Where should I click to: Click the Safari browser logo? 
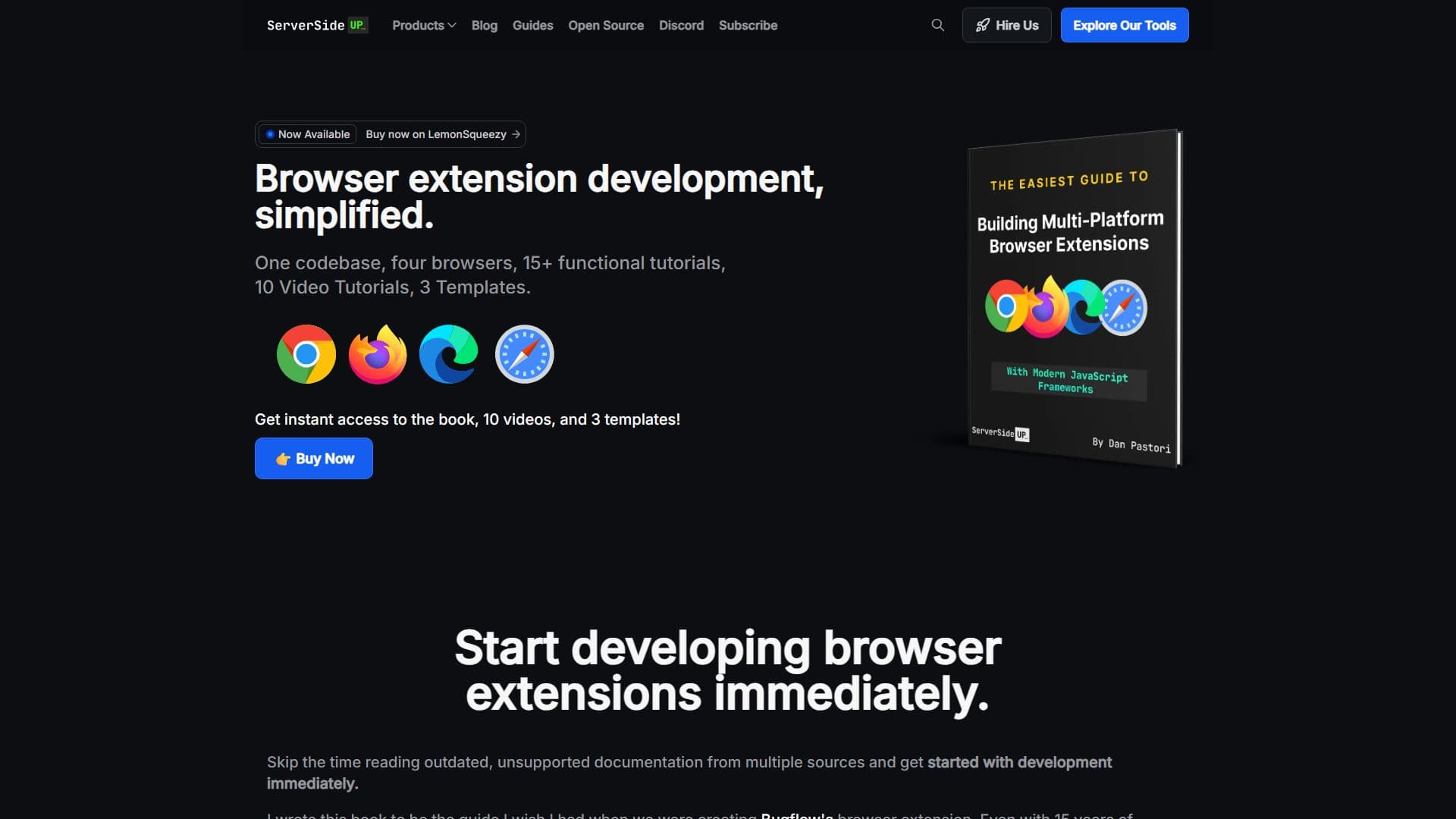524,354
